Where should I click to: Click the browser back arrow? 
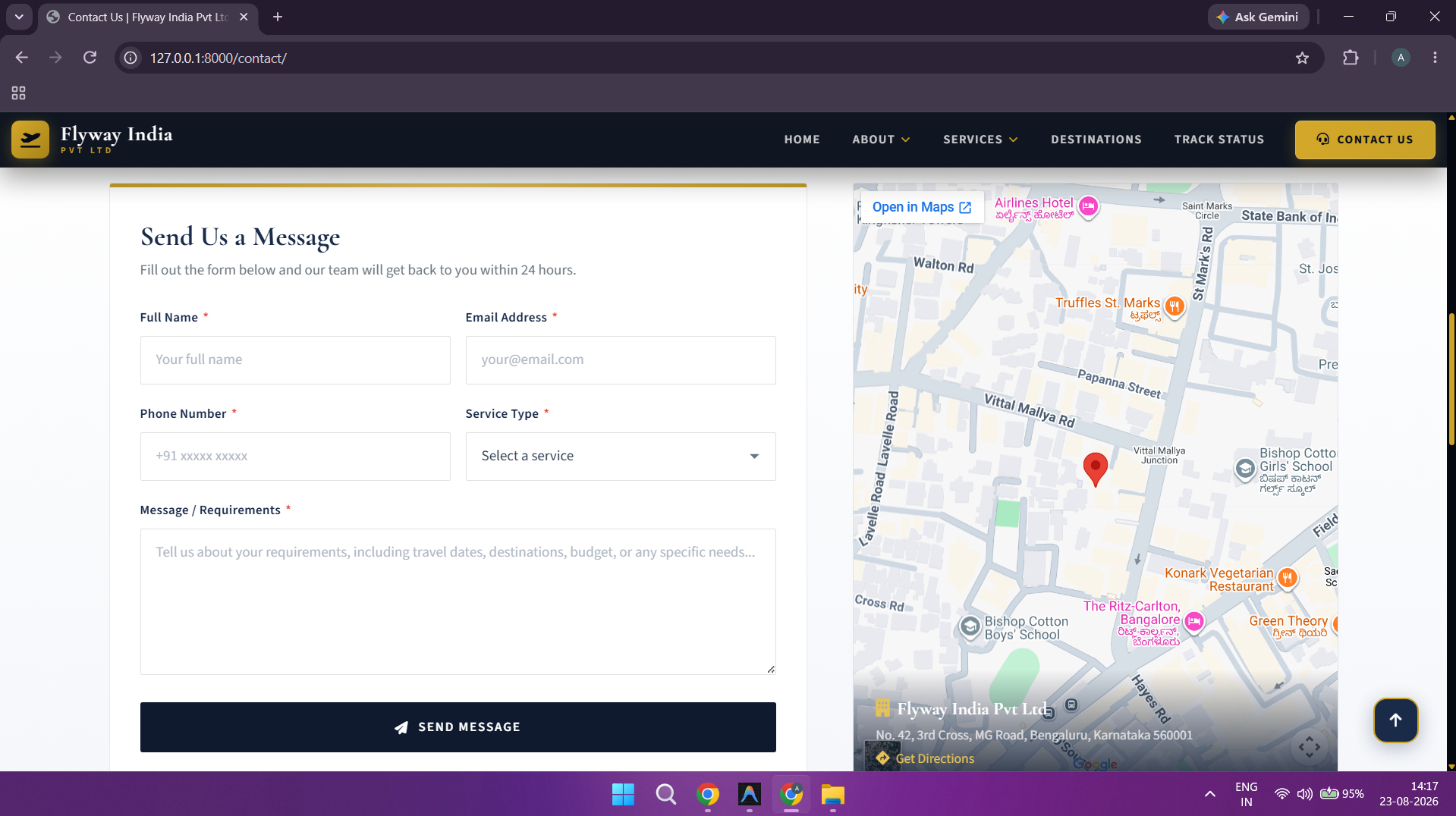click(21, 58)
